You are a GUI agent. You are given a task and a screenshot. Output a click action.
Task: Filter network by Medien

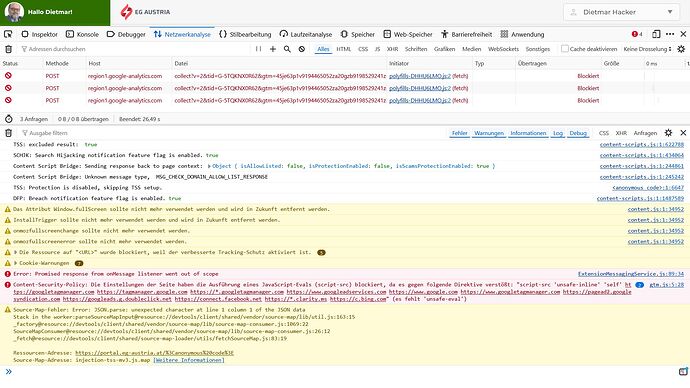point(472,49)
